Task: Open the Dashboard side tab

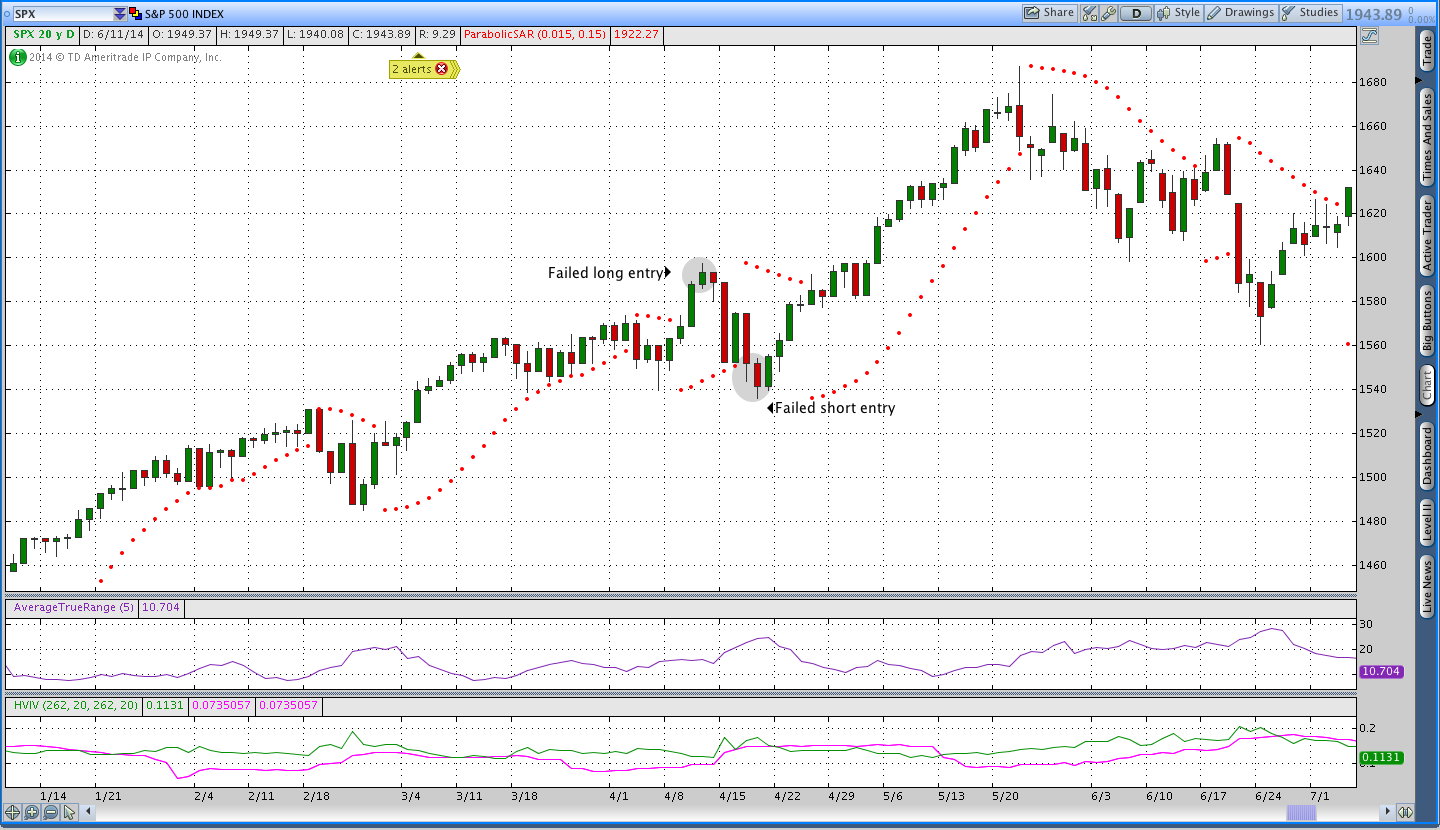Action: click(x=1426, y=456)
